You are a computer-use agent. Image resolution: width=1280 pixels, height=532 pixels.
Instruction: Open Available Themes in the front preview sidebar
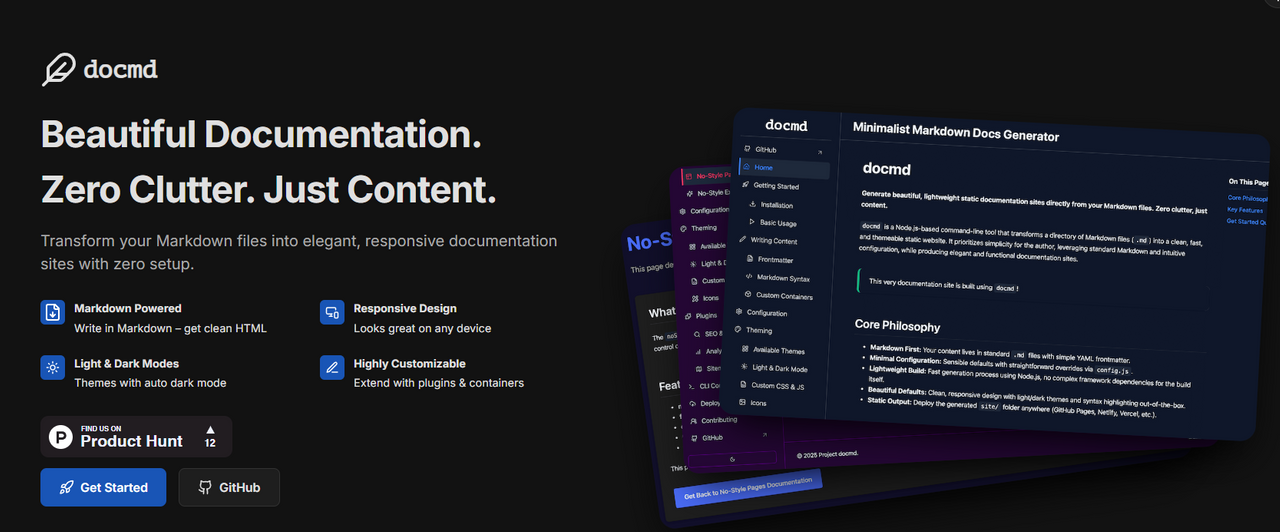click(772, 350)
